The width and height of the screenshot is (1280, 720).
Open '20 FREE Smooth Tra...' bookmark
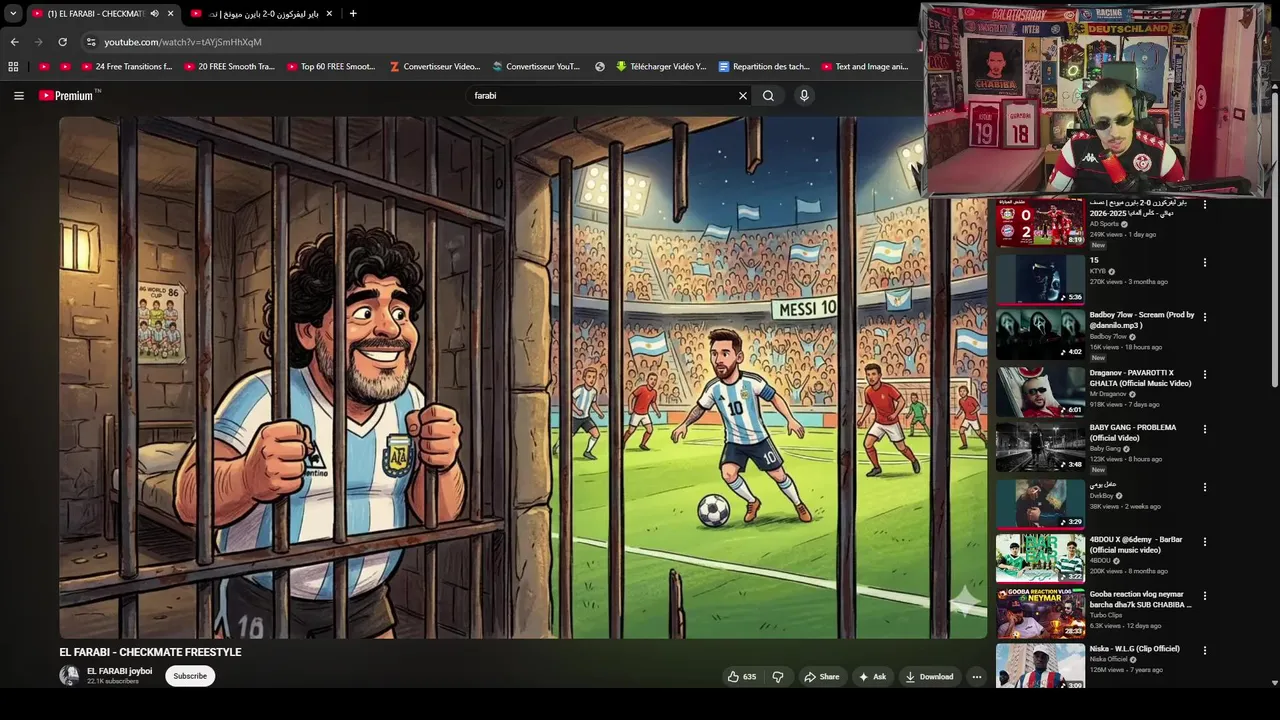pyautogui.click(x=229, y=67)
